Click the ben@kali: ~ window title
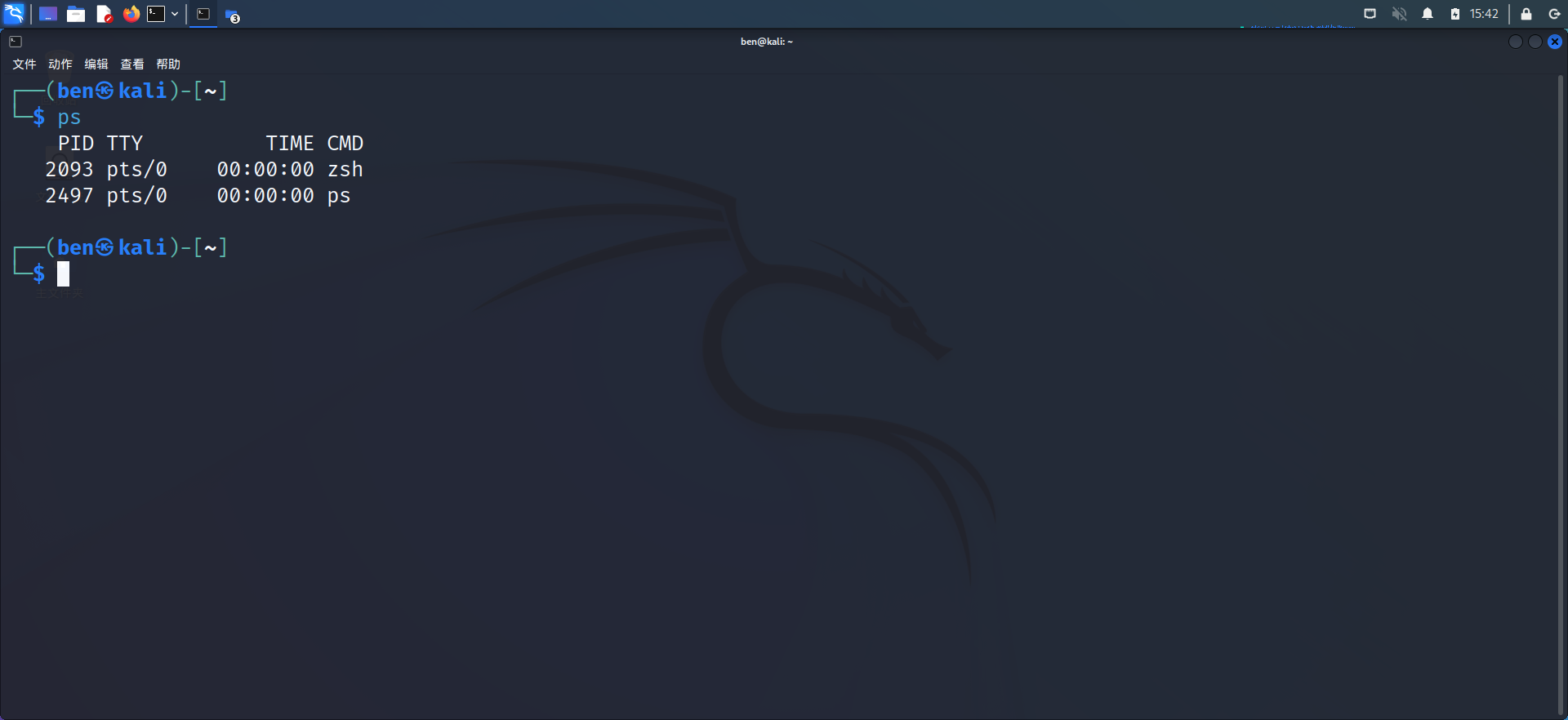The image size is (1568, 720). pos(767,42)
